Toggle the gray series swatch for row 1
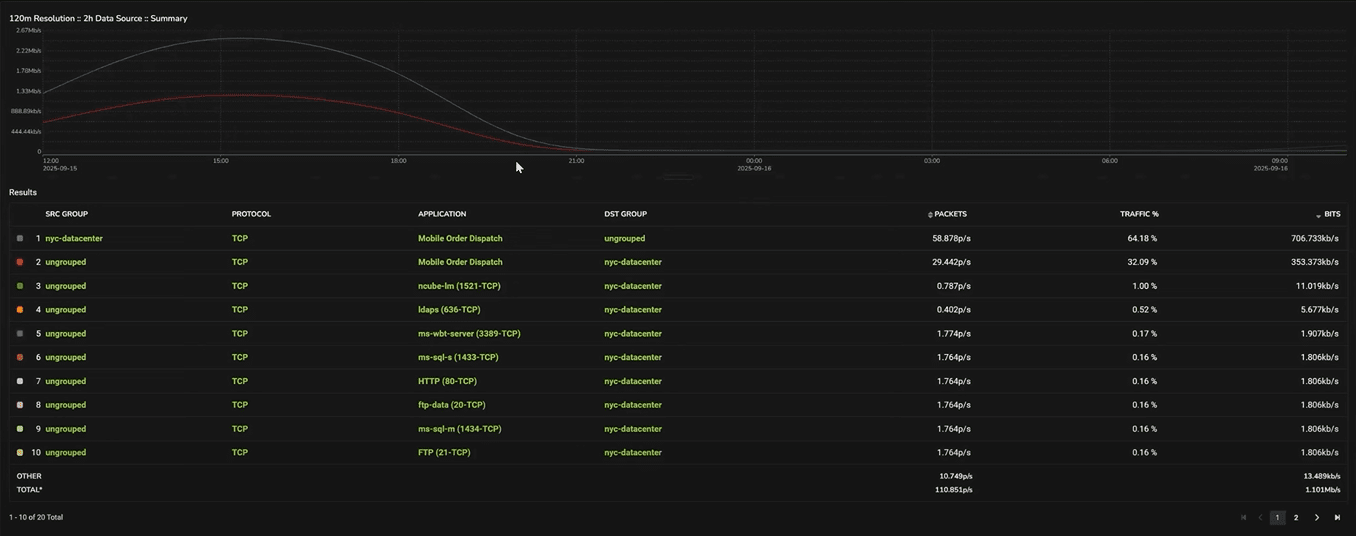The width and height of the screenshot is (1356, 536). click(x=20, y=238)
